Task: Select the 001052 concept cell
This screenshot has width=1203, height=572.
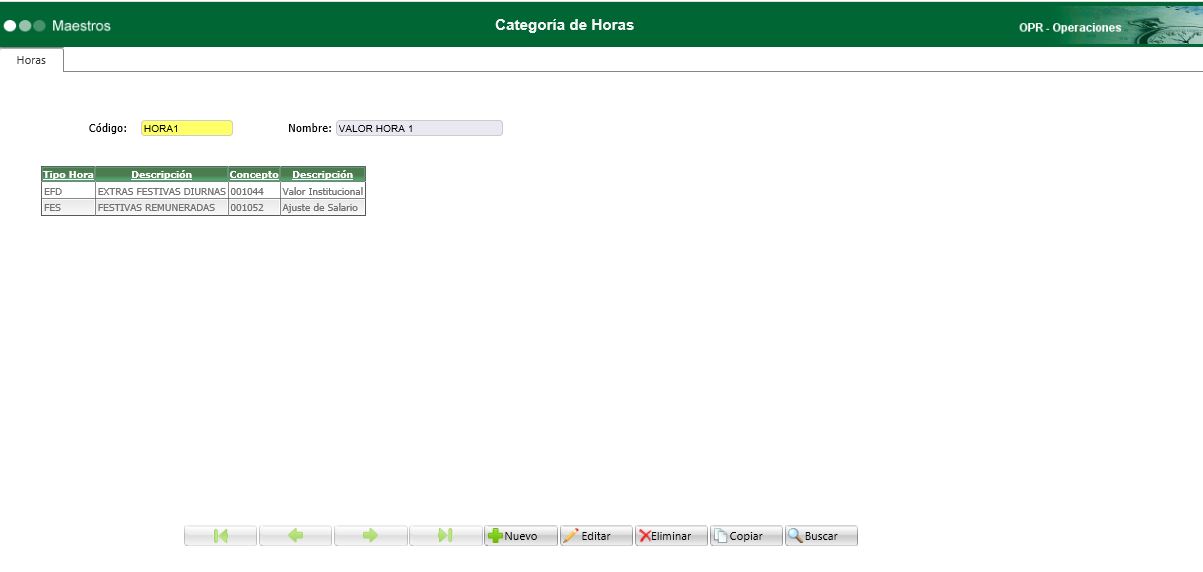Action: pos(254,207)
